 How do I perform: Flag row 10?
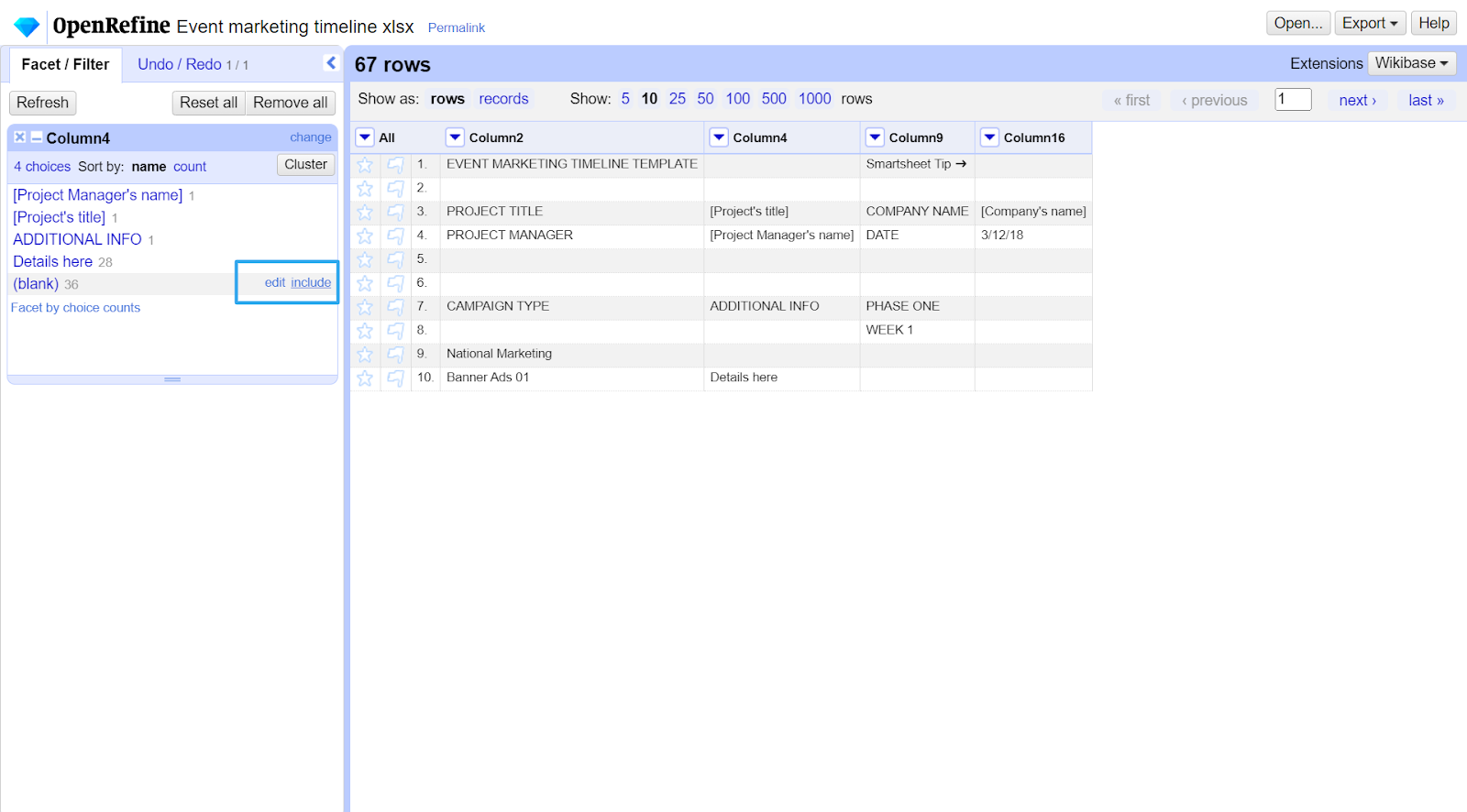tap(395, 379)
